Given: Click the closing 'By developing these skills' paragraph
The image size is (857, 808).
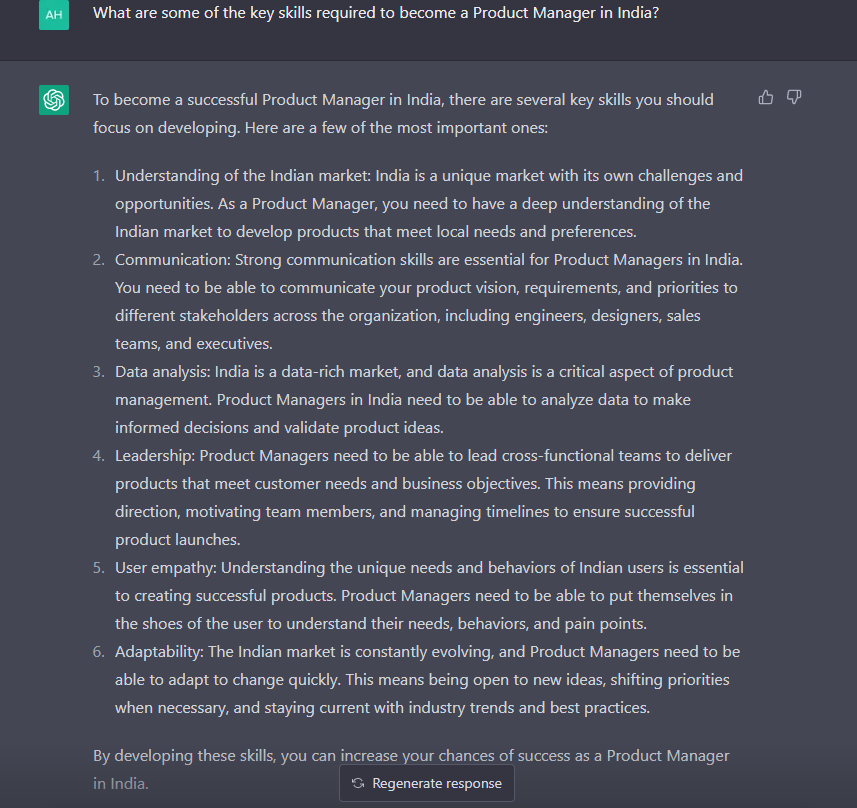Looking at the screenshot, I should point(411,769).
